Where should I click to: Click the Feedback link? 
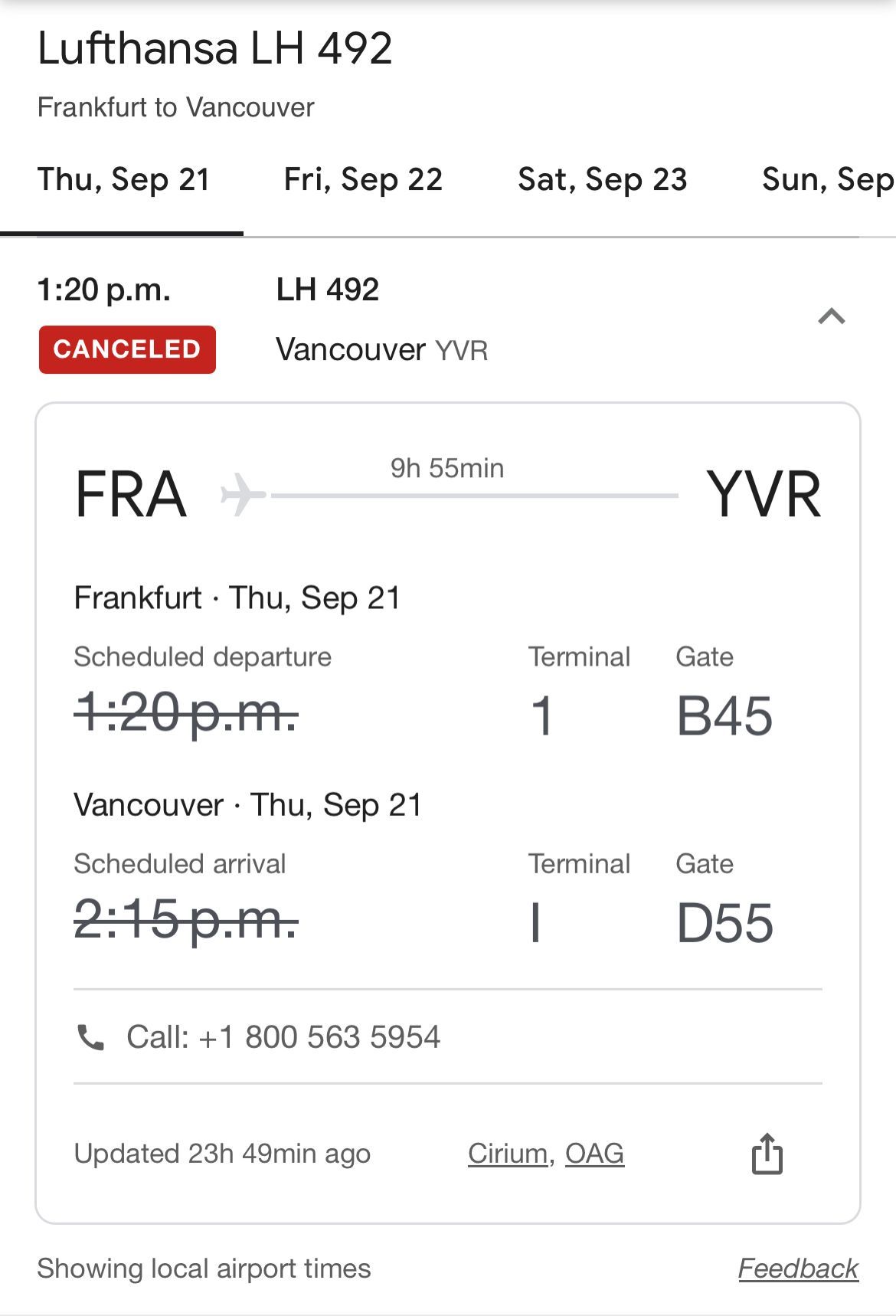point(798,1269)
